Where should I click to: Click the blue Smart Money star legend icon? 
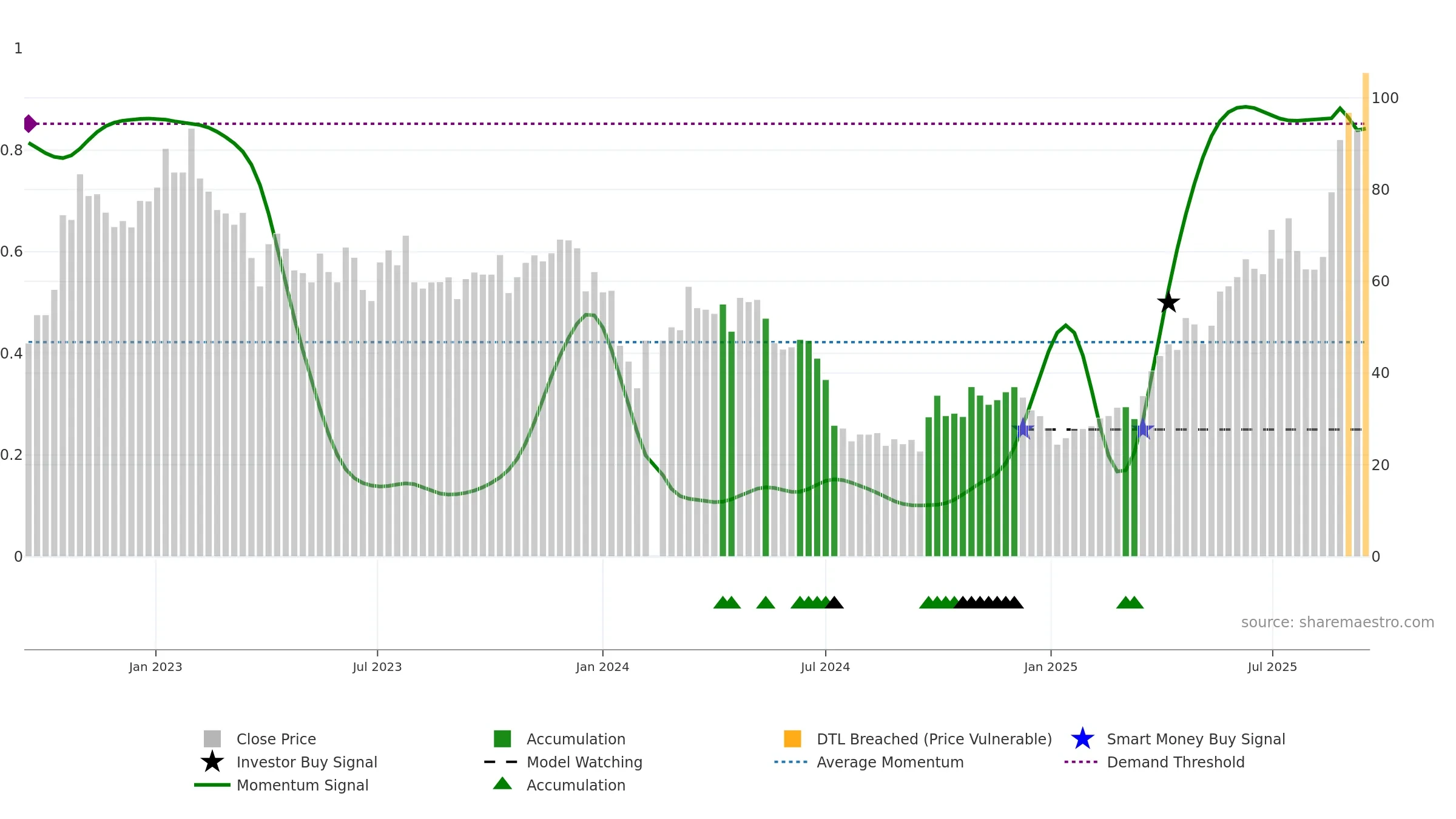point(1082,739)
